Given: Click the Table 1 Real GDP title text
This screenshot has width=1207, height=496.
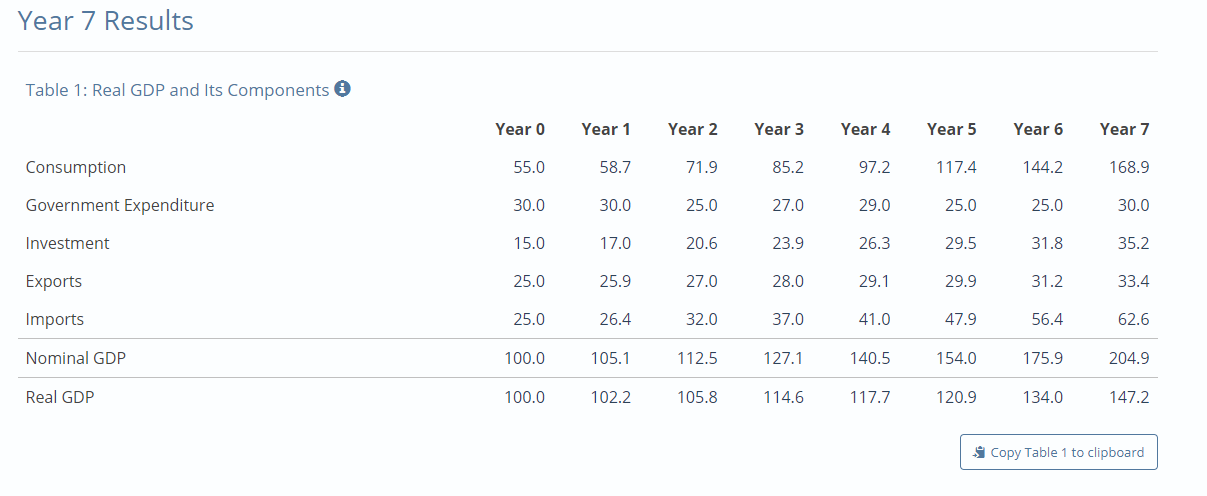Looking at the screenshot, I should 177,90.
